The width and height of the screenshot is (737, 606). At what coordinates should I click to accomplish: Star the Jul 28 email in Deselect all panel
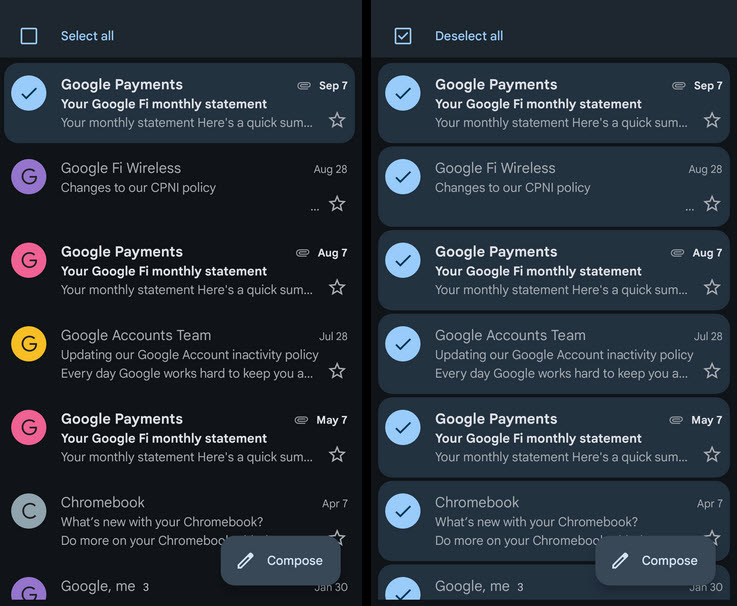pos(712,371)
